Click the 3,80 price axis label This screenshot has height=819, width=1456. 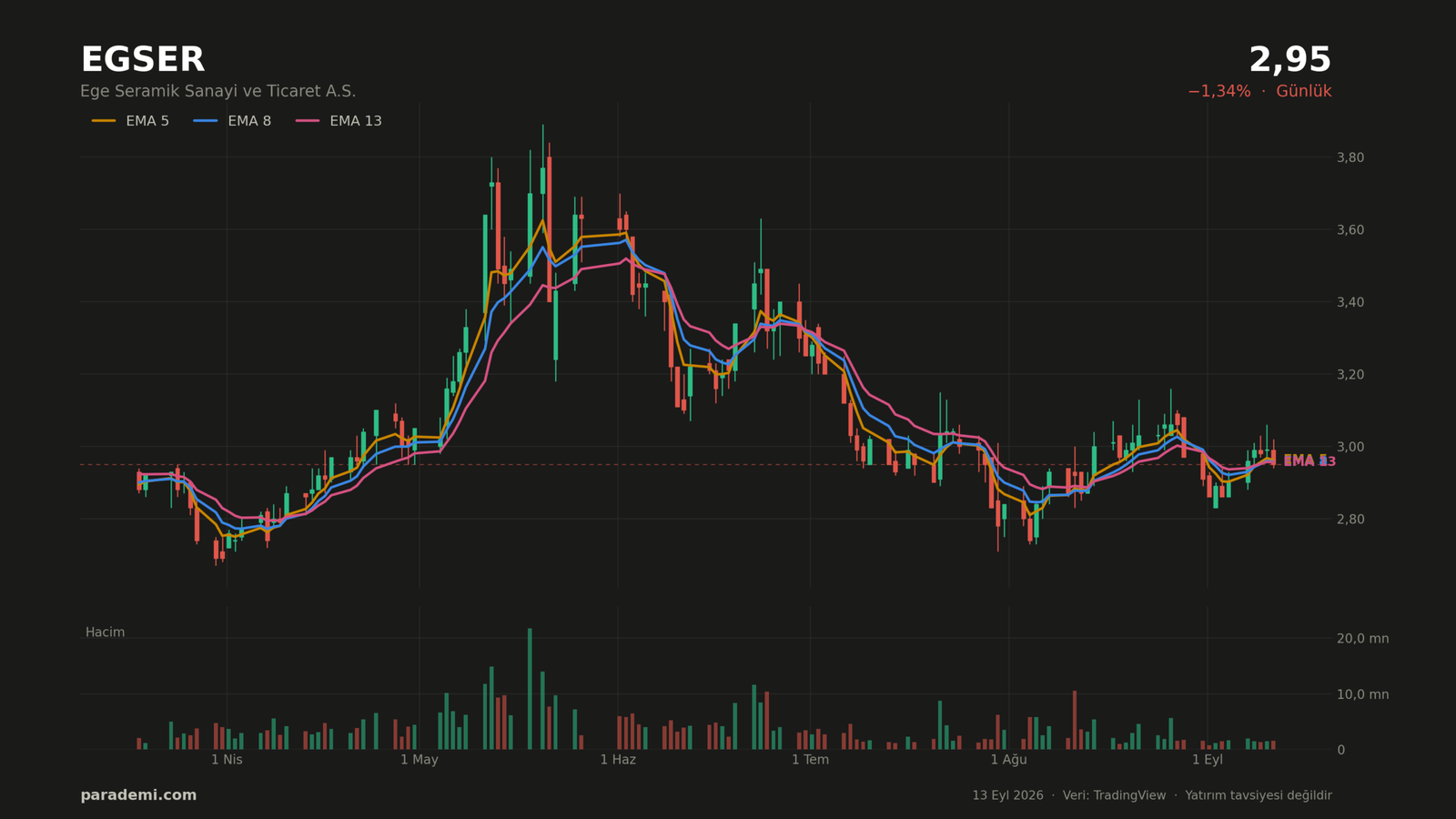(1350, 157)
